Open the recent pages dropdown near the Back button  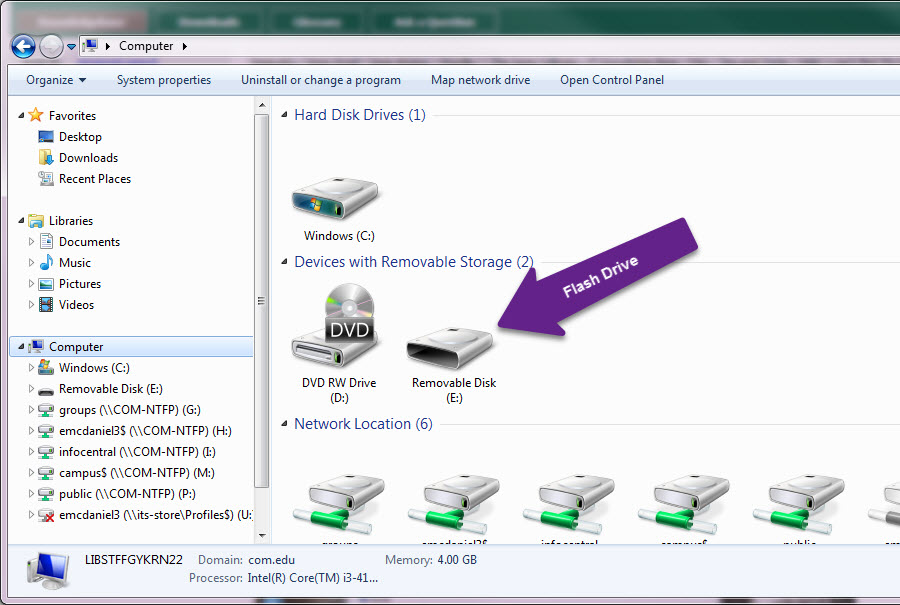pos(70,46)
